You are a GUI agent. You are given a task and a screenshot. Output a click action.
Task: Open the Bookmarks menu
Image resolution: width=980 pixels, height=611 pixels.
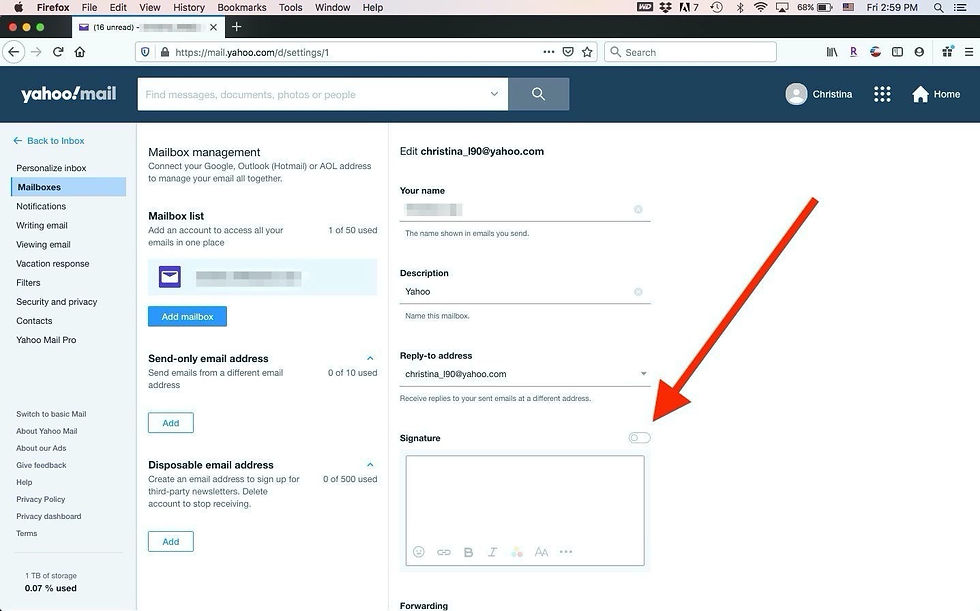click(x=242, y=7)
